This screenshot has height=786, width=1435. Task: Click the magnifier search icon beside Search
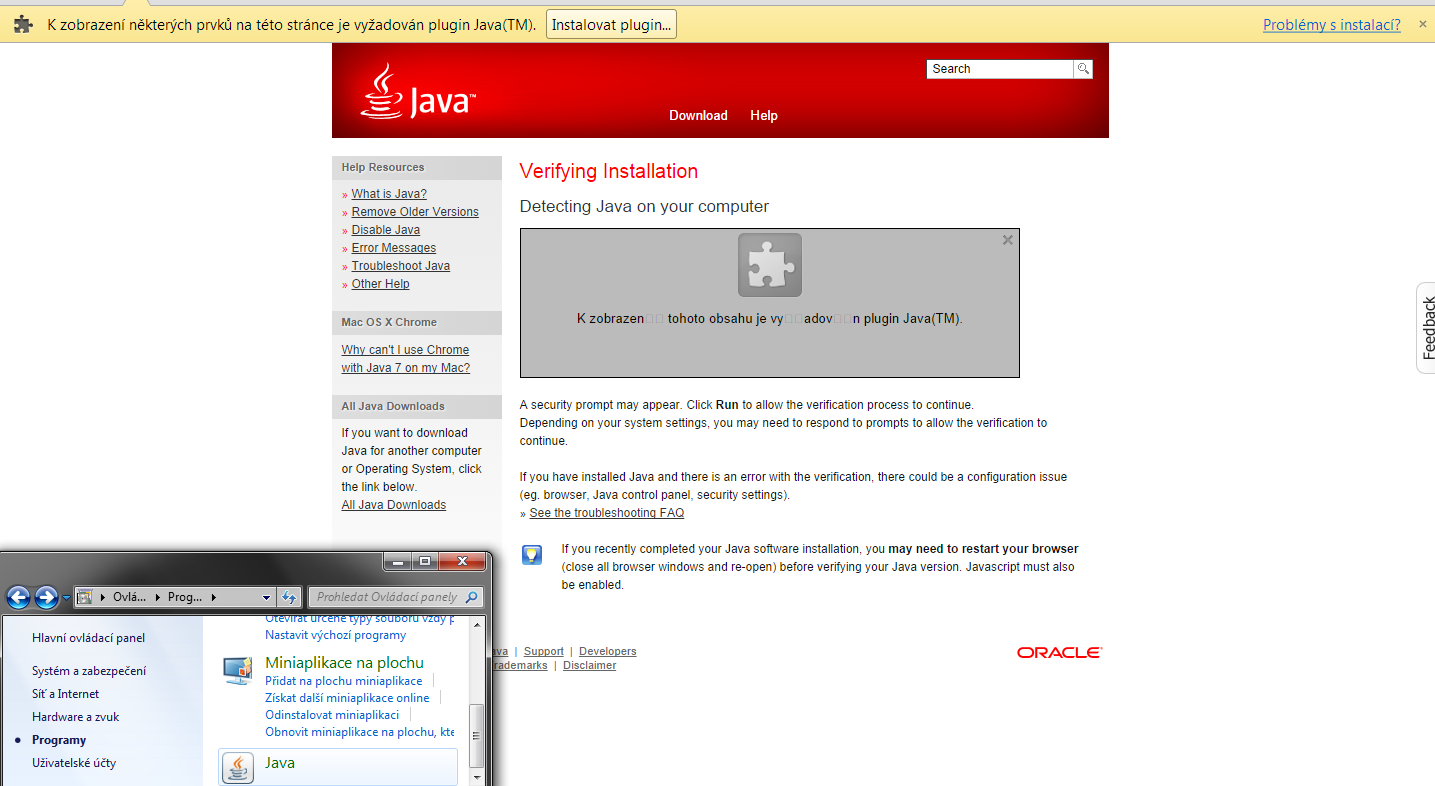point(1083,69)
